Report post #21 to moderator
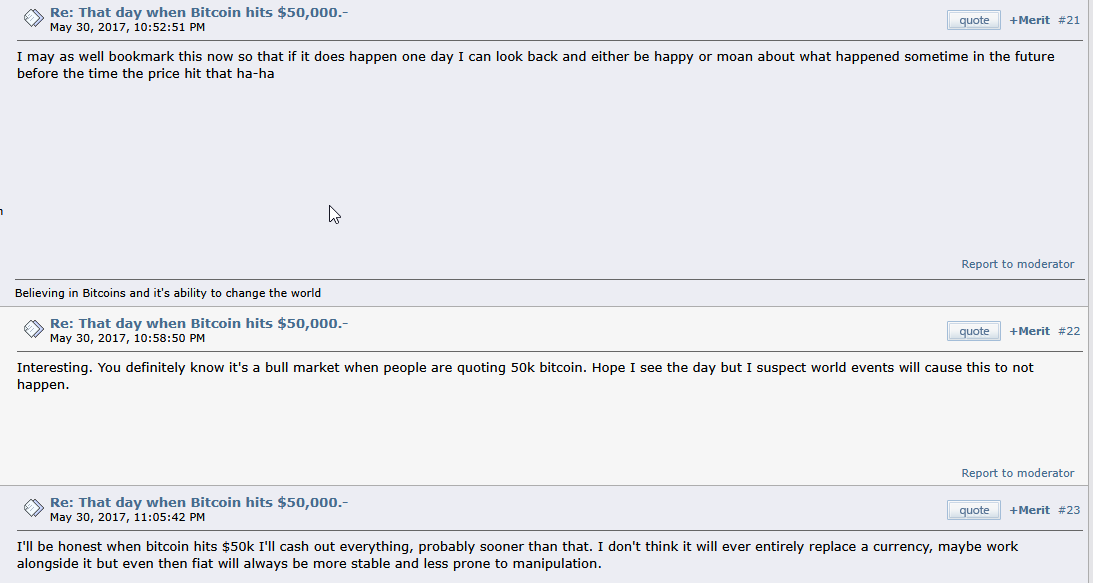Screen dimensions: 1093x583 tap(1018, 264)
